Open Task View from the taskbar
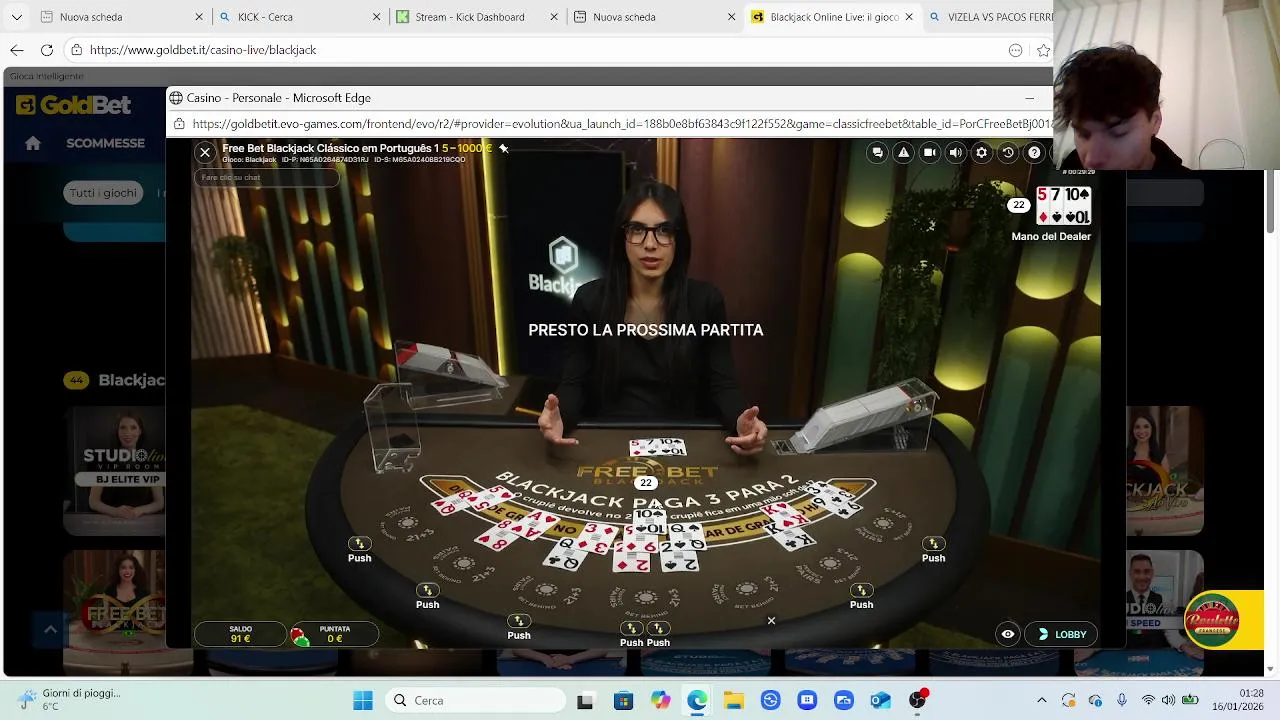 (585, 700)
